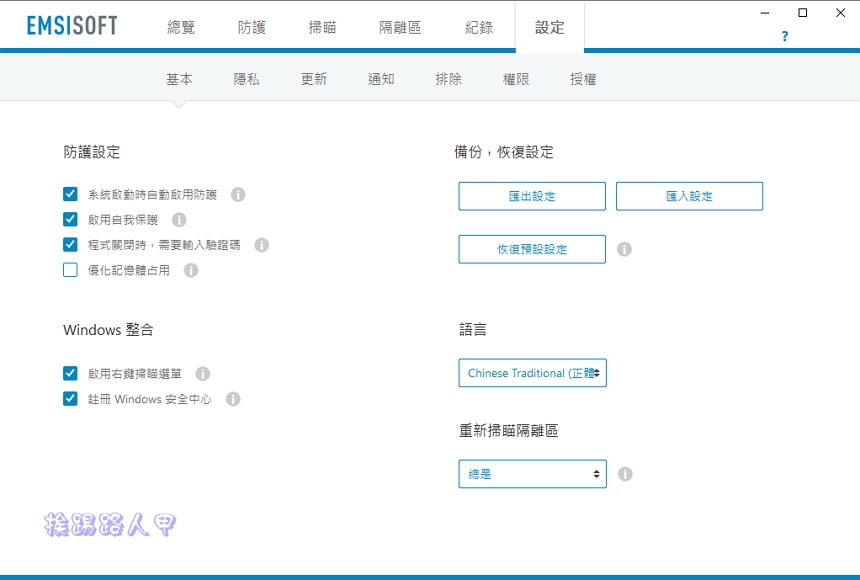Go to the 總覽 main tab

[x=181, y=27]
